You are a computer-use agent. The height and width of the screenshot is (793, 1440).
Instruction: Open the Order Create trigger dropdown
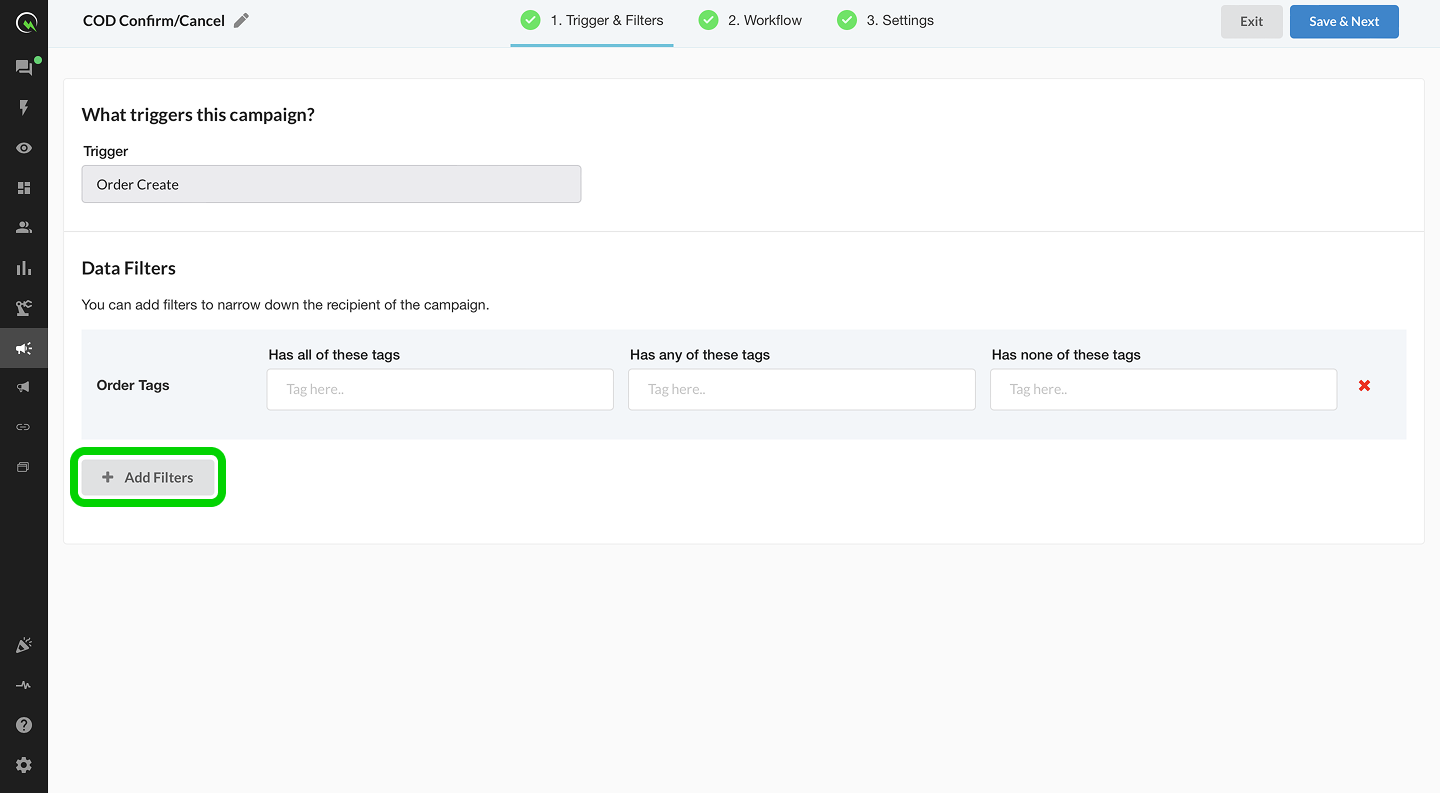click(x=331, y=185)
